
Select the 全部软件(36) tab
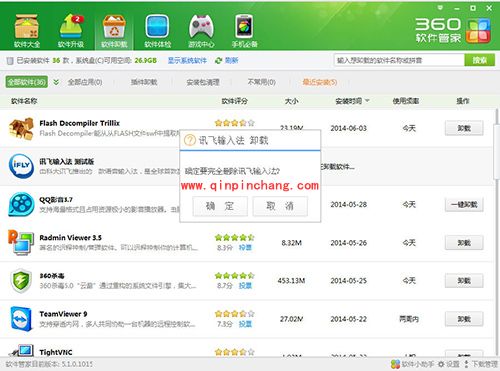click(27, 82)
